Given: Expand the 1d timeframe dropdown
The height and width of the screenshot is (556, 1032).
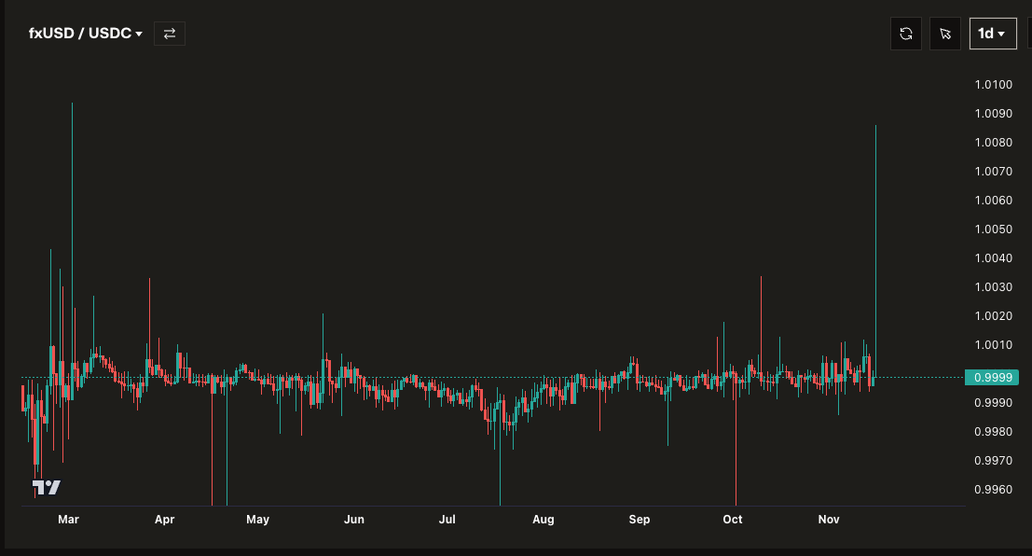Looking at the screenshot, I should point(992,34).
